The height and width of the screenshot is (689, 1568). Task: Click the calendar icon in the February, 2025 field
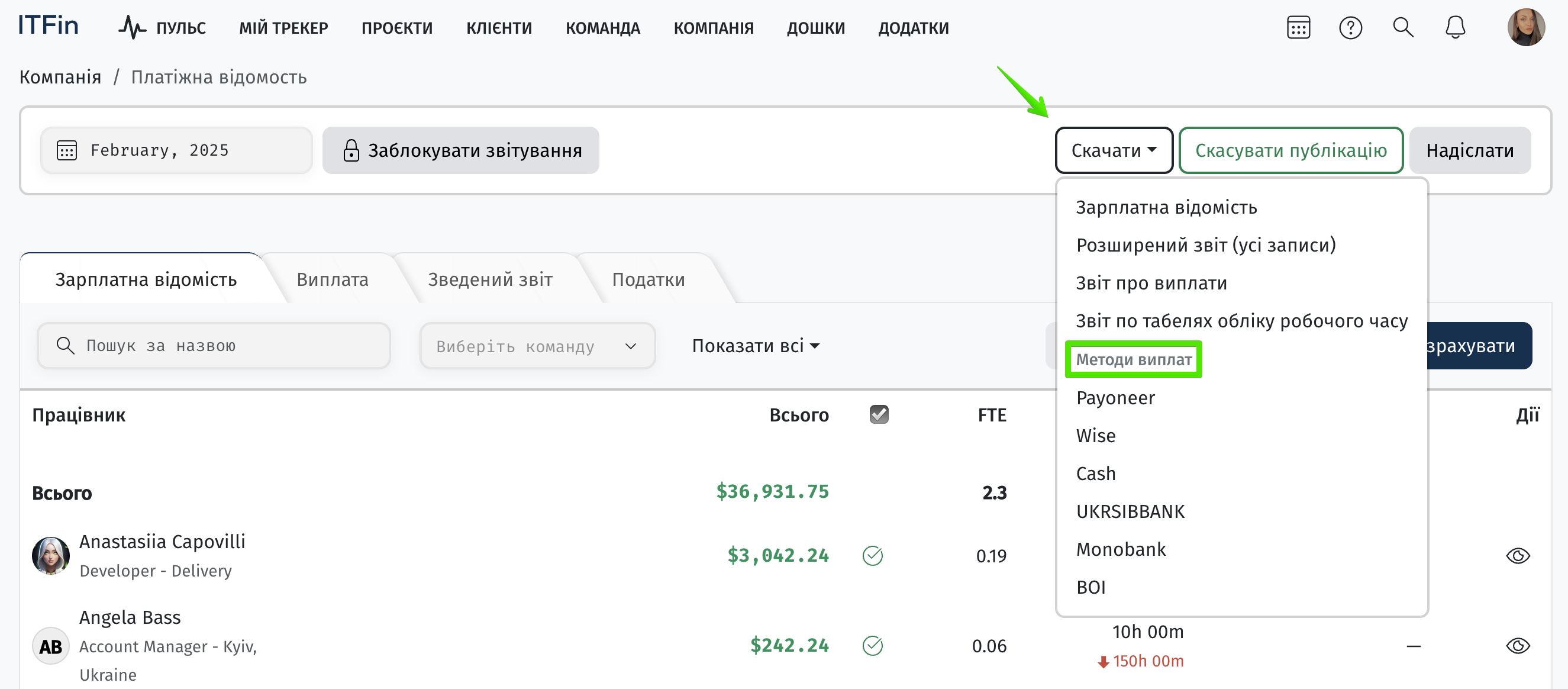(x=66, y=150)
